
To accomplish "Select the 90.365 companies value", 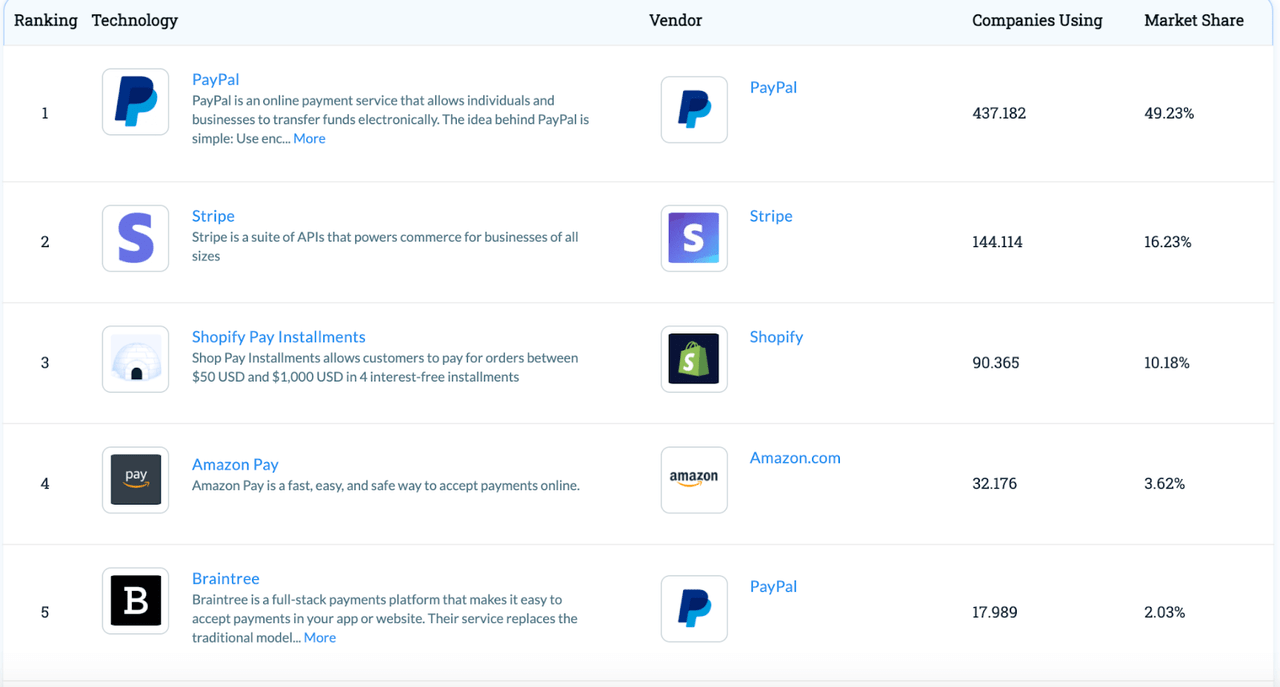I will click(x=996, y=363).
